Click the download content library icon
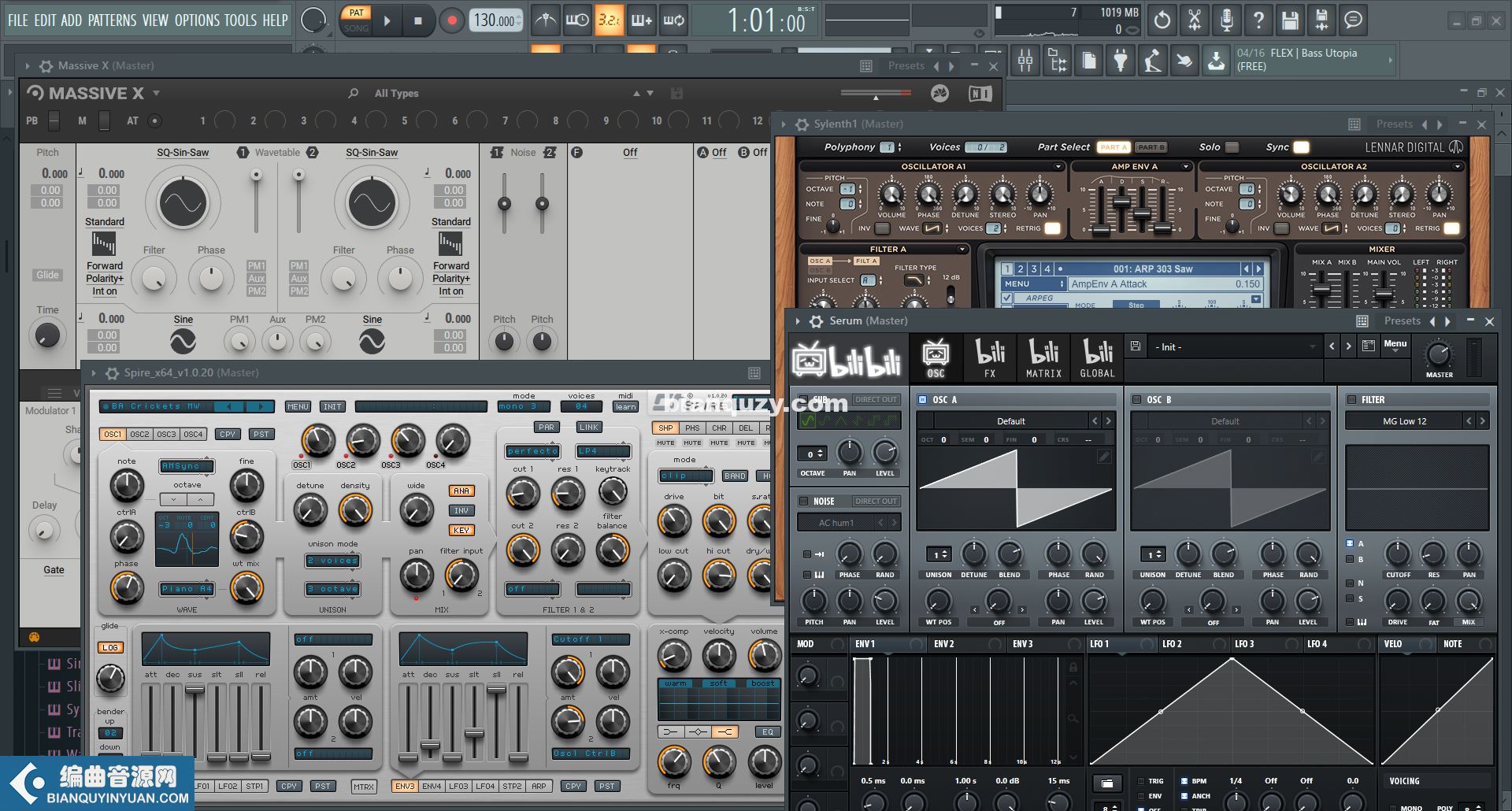The height and width of the screenshot is (811, 1512). (x=1216, y=60)
